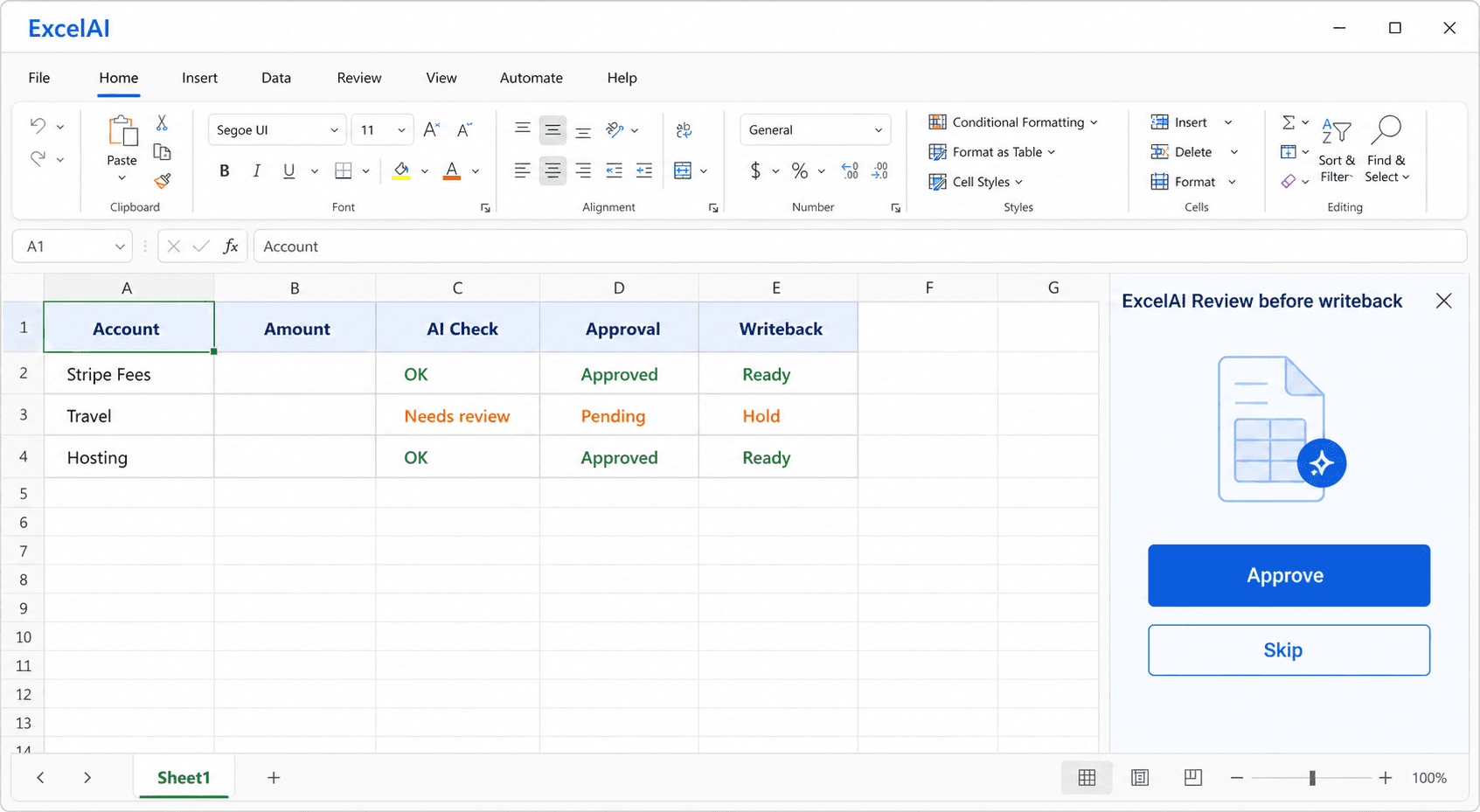Apply the dollar accounting format
1480x812 pixels.
[755, 170]
